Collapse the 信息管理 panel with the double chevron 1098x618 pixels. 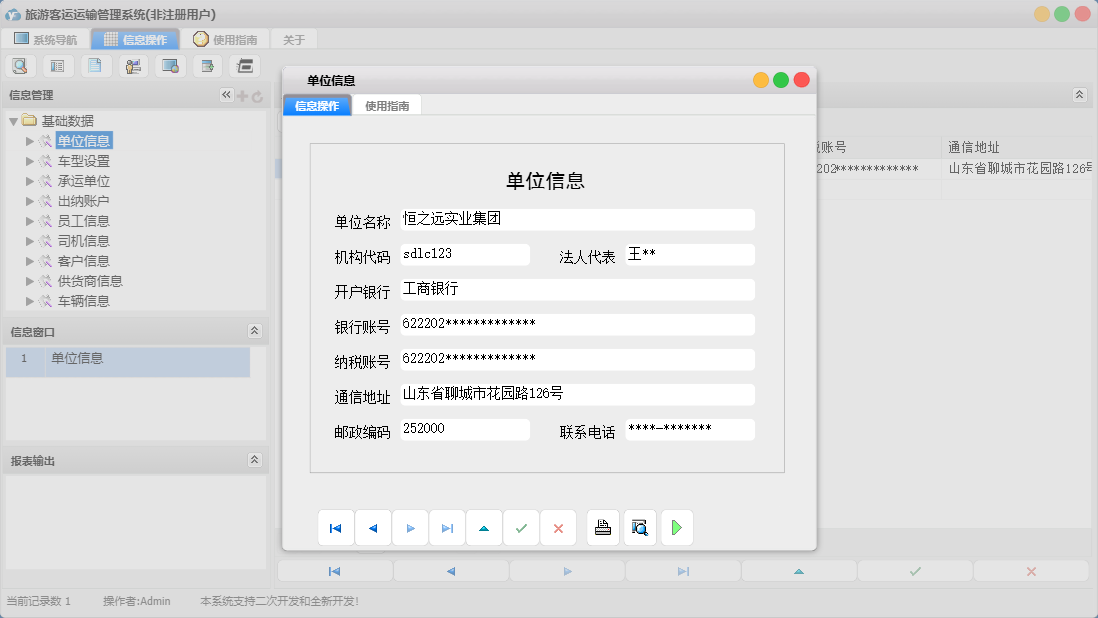(x=226, y=95)
